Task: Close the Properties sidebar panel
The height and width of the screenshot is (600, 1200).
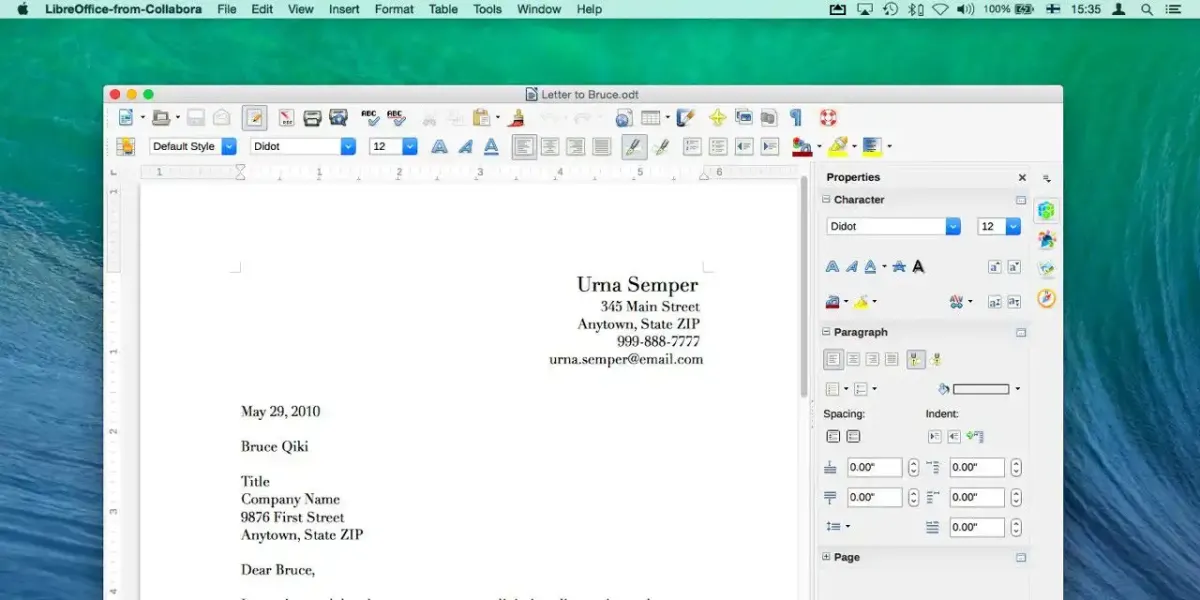Action: click(x=1022, y=177)
